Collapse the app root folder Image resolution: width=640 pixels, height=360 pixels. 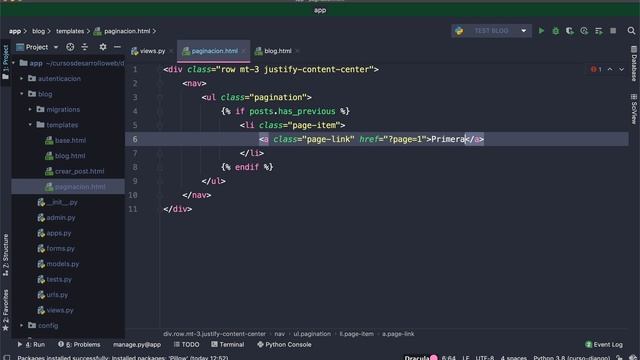click(x=13, y=63)
